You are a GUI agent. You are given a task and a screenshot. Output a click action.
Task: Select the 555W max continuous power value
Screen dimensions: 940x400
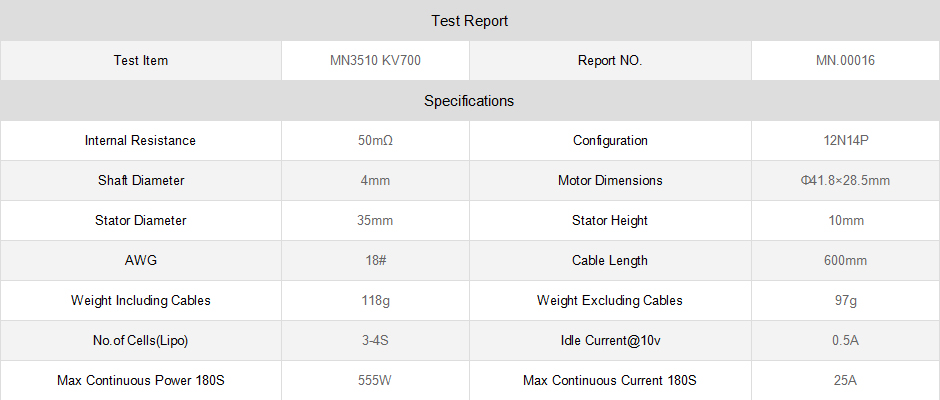point(375,381)
